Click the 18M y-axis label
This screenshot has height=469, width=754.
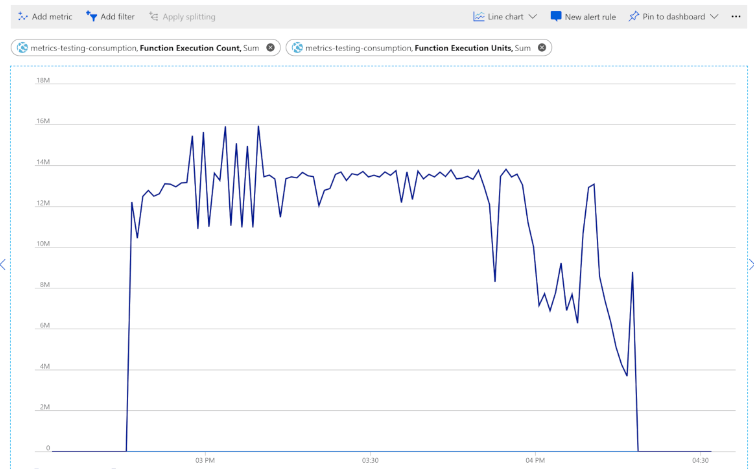point(43,80)
